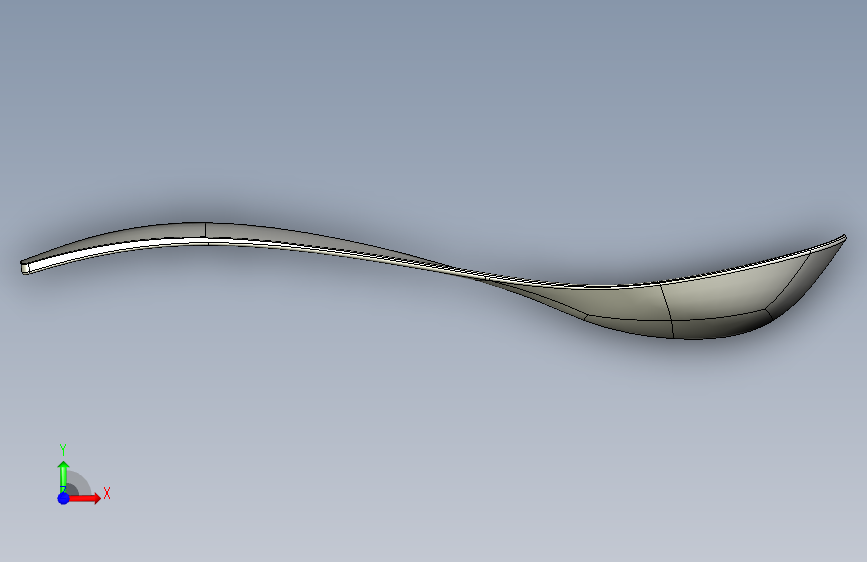Click the red X axis arrow of the triad
Screen dimensions: 867x562
click(84, 498)
